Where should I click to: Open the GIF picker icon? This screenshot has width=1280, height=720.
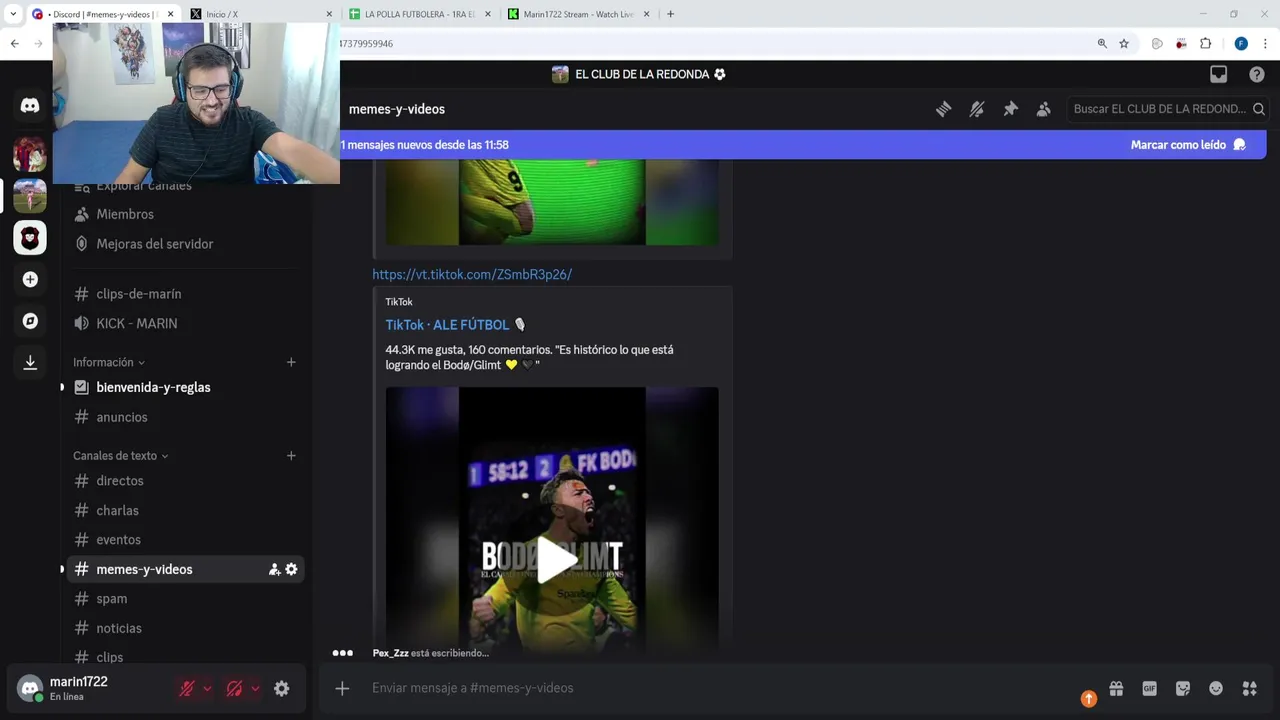click(1149, 688)
